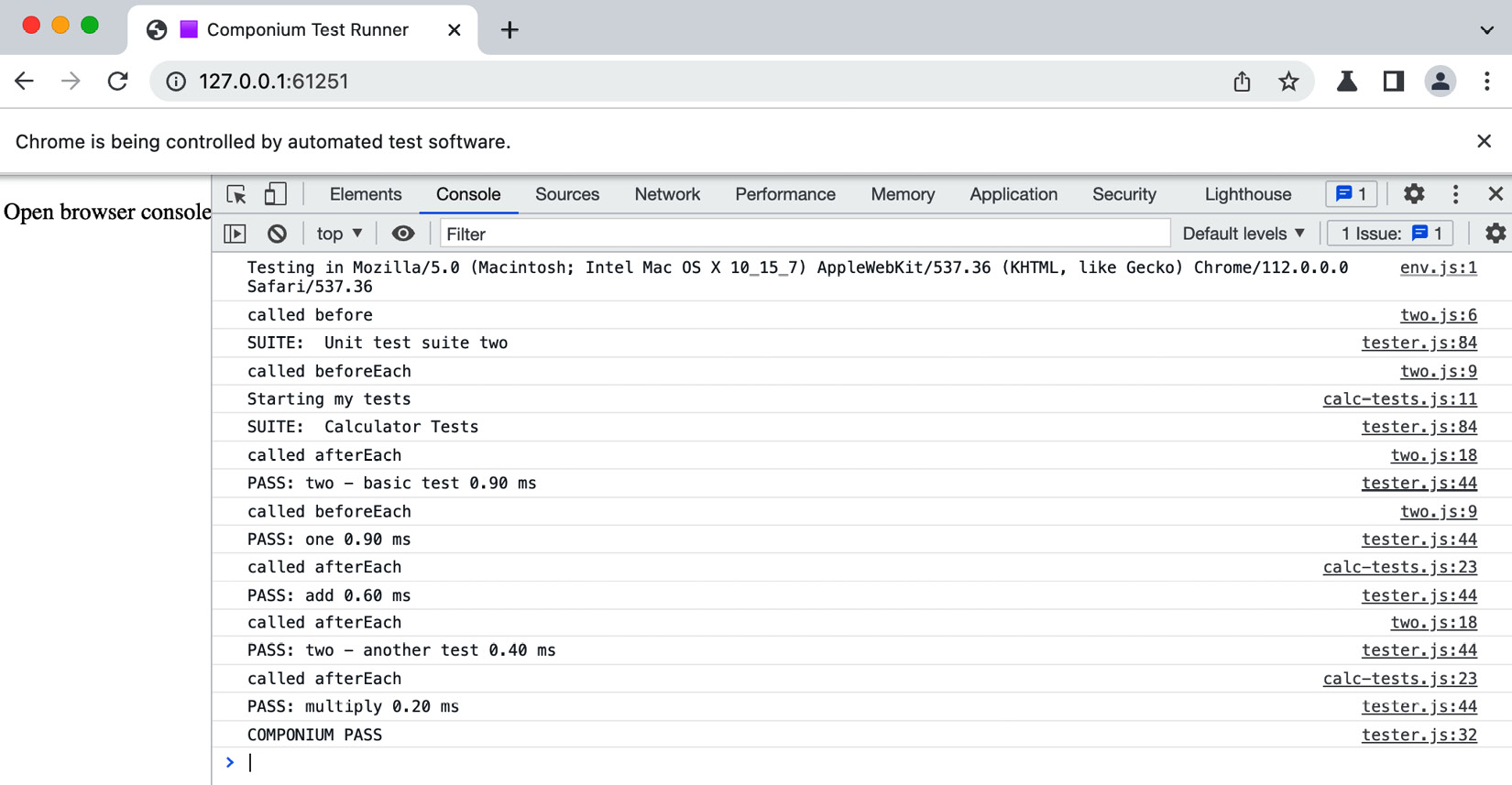Viewport: 1512px width, 785px height.
Task: Open the Performance tab
Action: [x=785, y=194]
